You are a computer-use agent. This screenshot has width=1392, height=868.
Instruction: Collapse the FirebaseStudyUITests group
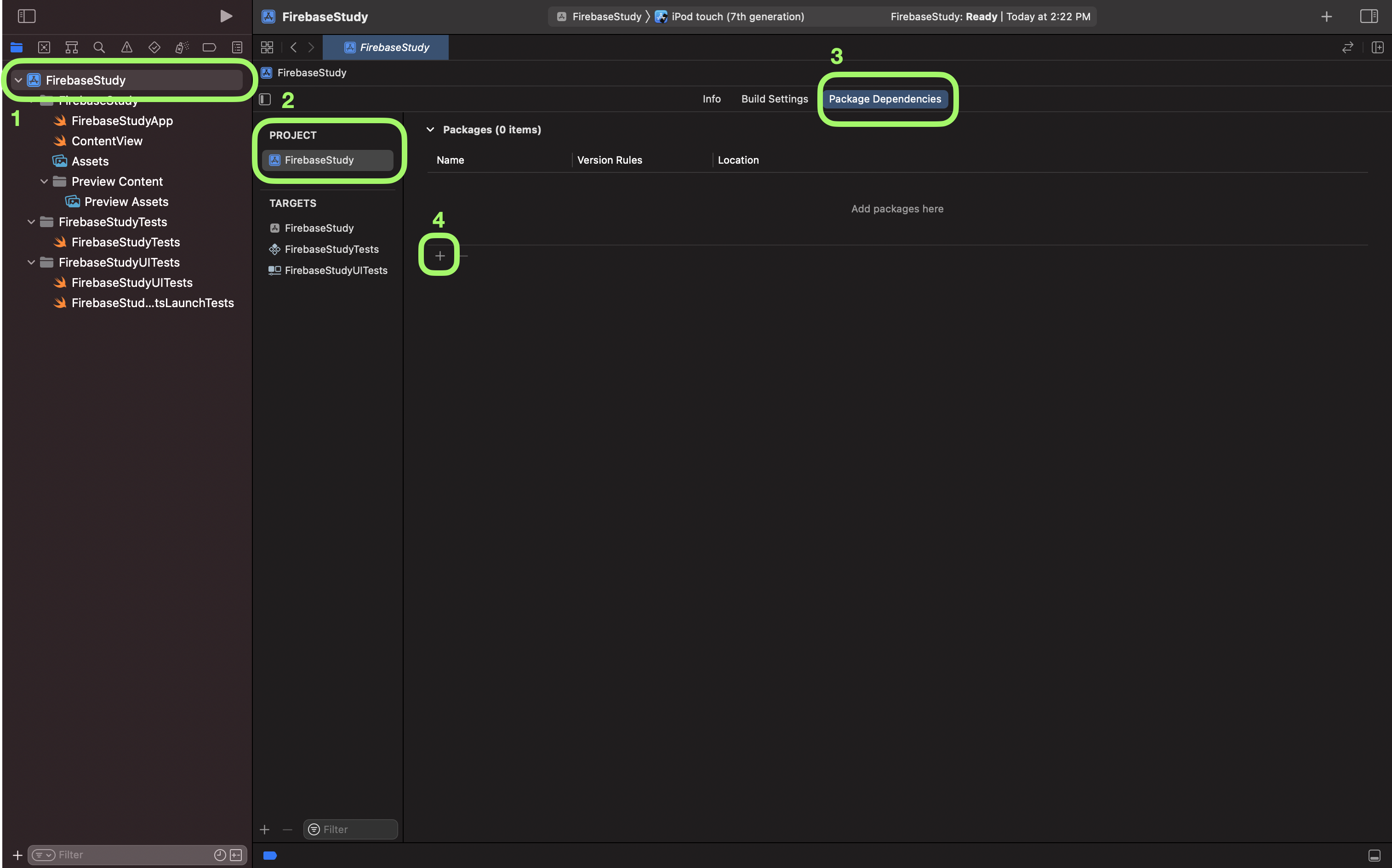[32, 263]
